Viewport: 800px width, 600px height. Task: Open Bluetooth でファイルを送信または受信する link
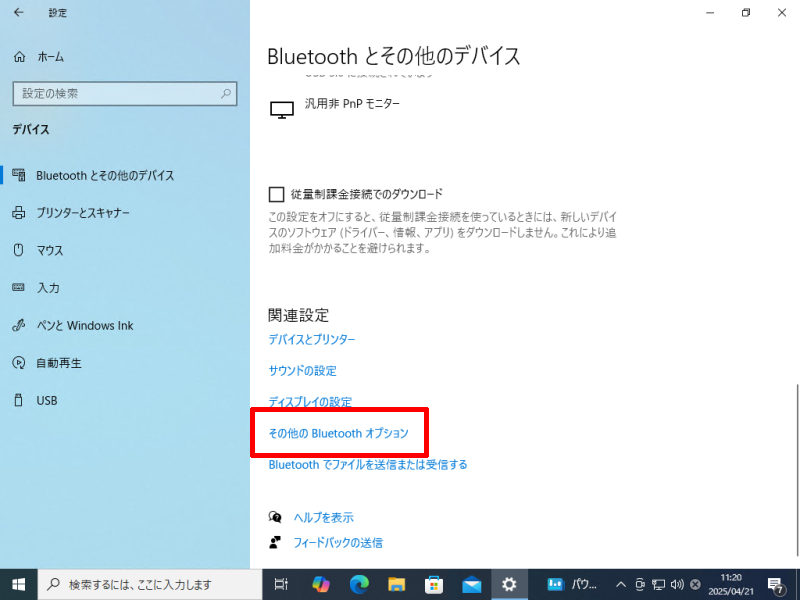click(368, 465)
